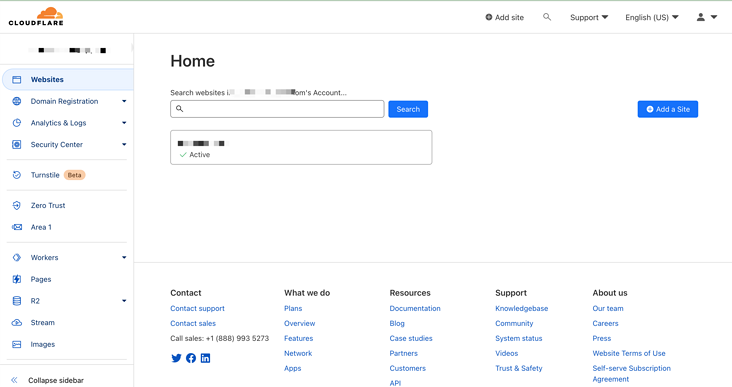The width and height of the screenshot is (732, 387).
Task: Open the Partners footer link
Action: pos(404,353)
